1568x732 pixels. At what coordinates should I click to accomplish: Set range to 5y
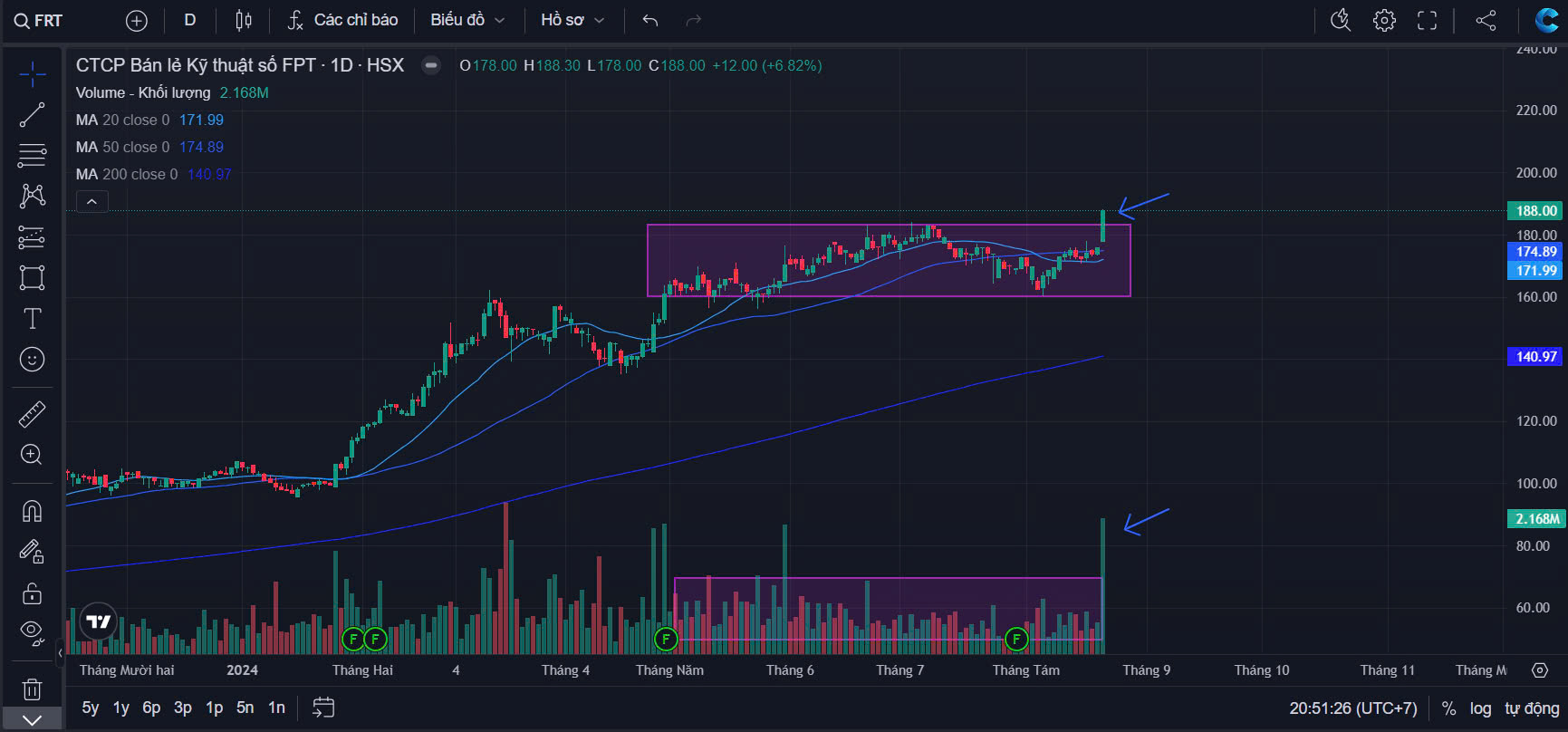(91, 708)
